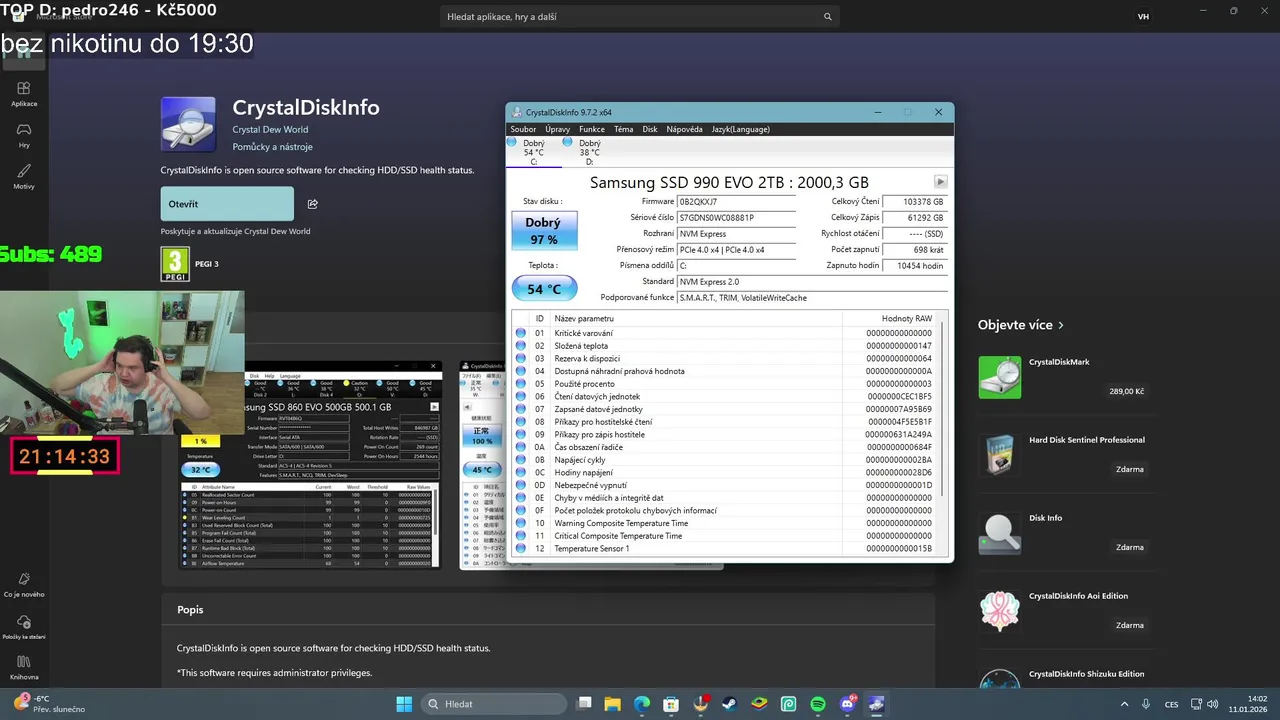This screenshot has width=1280, height=720.
Task: Open File Explorer from taskbar
Action: coord(613,704)
